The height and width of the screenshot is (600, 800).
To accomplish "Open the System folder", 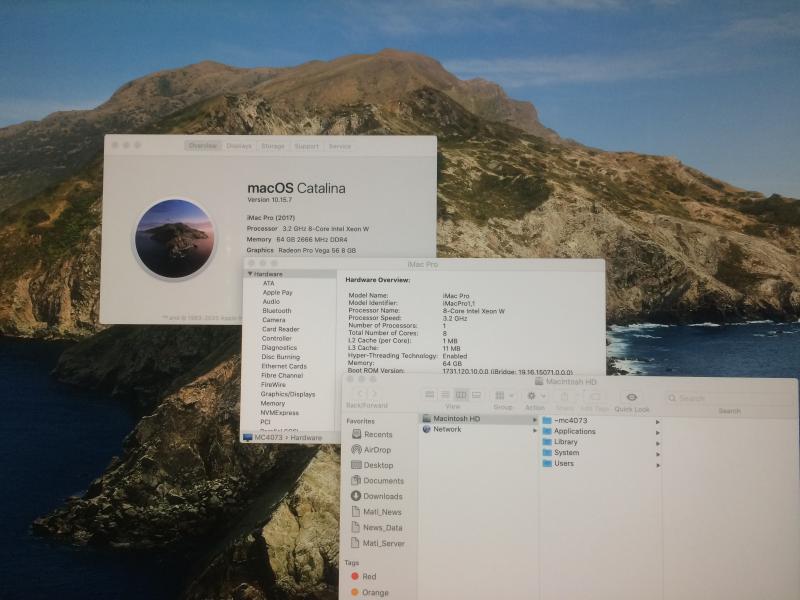I will tap(561, 453).
